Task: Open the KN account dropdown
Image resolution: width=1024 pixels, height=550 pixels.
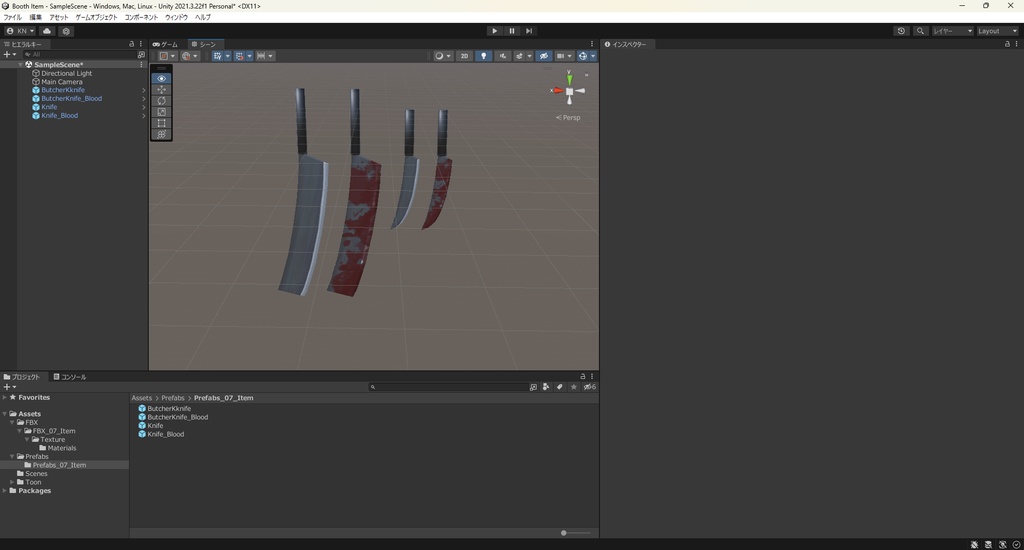Action: point(20,31)
